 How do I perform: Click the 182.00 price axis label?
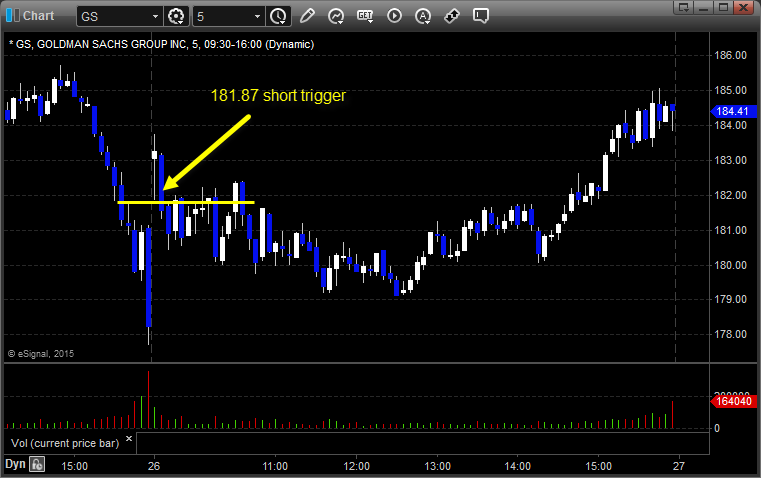(730, 195)
